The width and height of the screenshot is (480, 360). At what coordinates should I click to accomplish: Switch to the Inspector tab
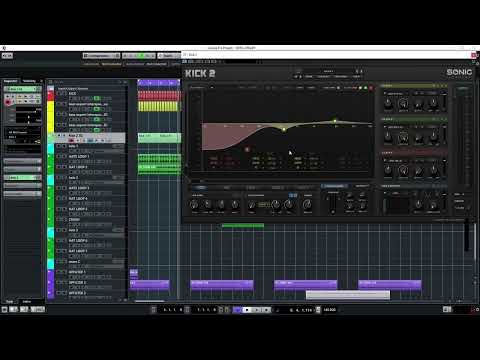point(10,81)
